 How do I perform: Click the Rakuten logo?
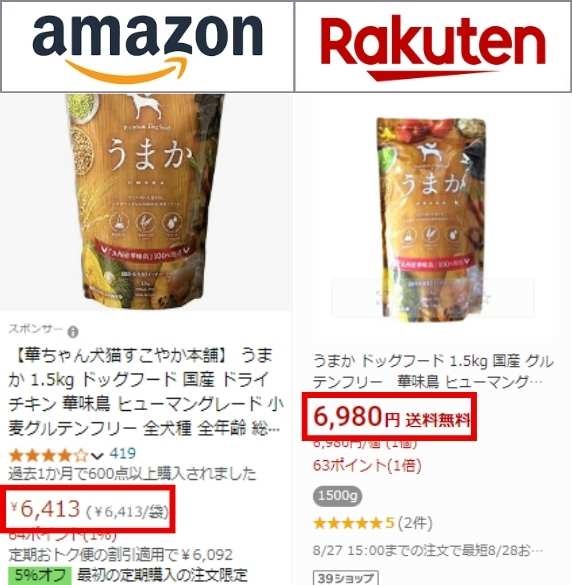(433, 48)
